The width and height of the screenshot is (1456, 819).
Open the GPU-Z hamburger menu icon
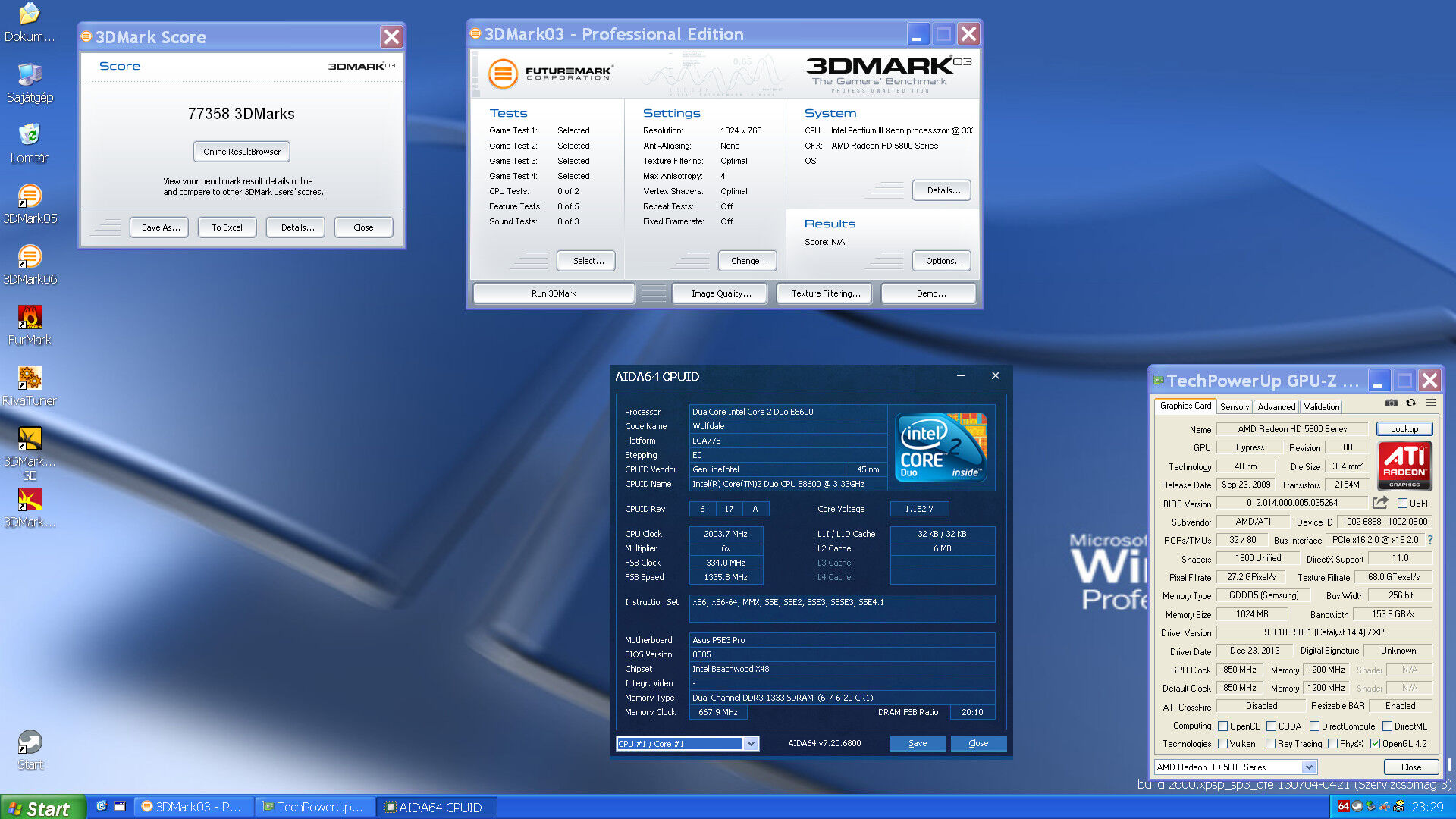1430,403
